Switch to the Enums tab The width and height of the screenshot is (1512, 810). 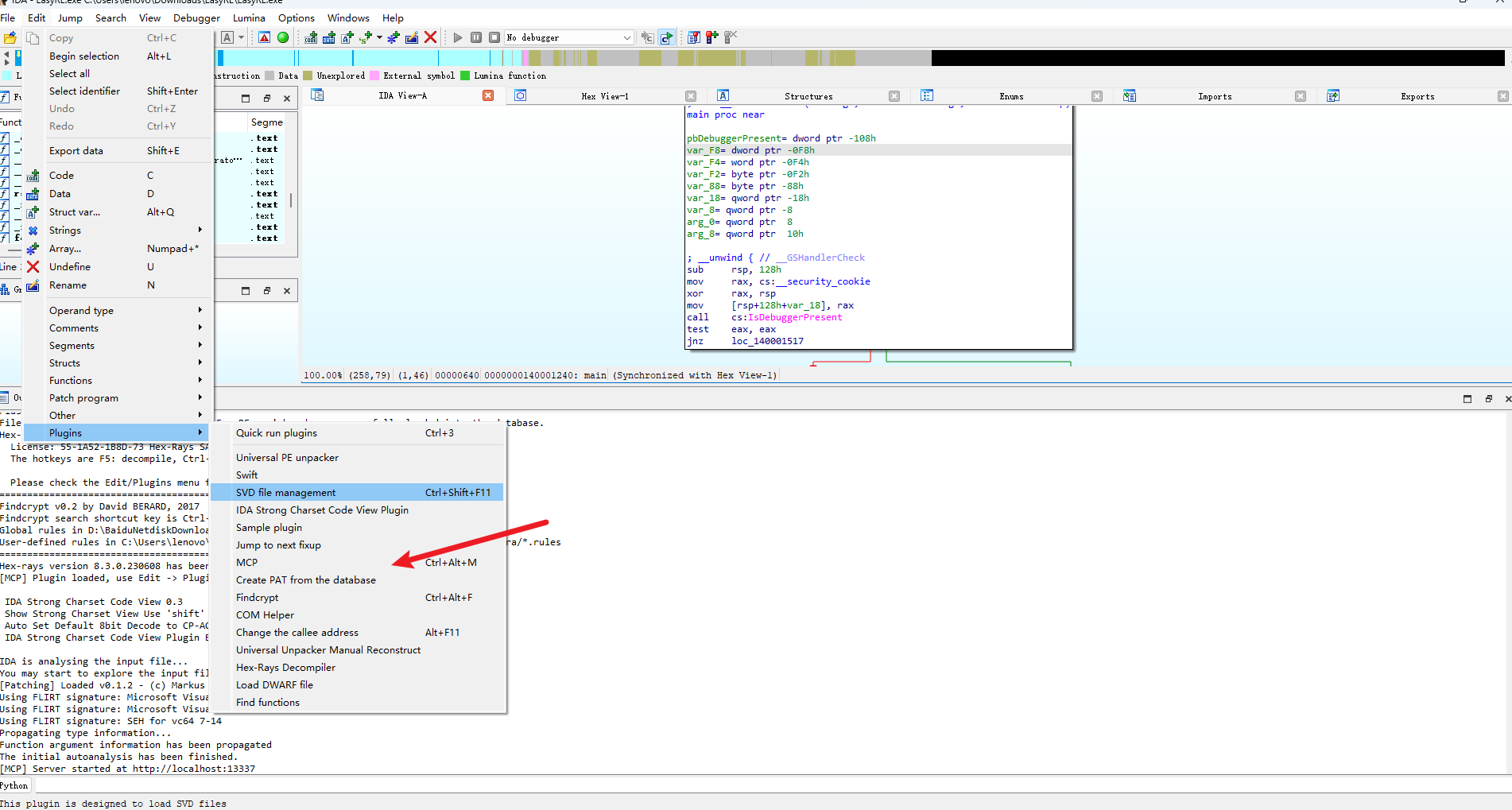[x=1011, y=96]
